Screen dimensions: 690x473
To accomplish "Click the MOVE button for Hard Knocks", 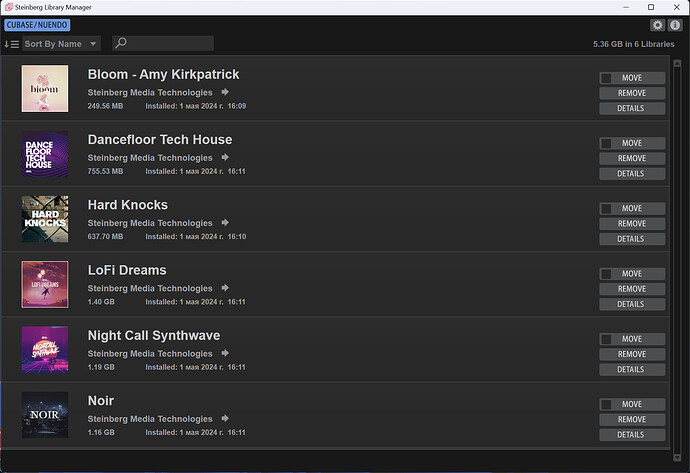I will click(632, 209).
